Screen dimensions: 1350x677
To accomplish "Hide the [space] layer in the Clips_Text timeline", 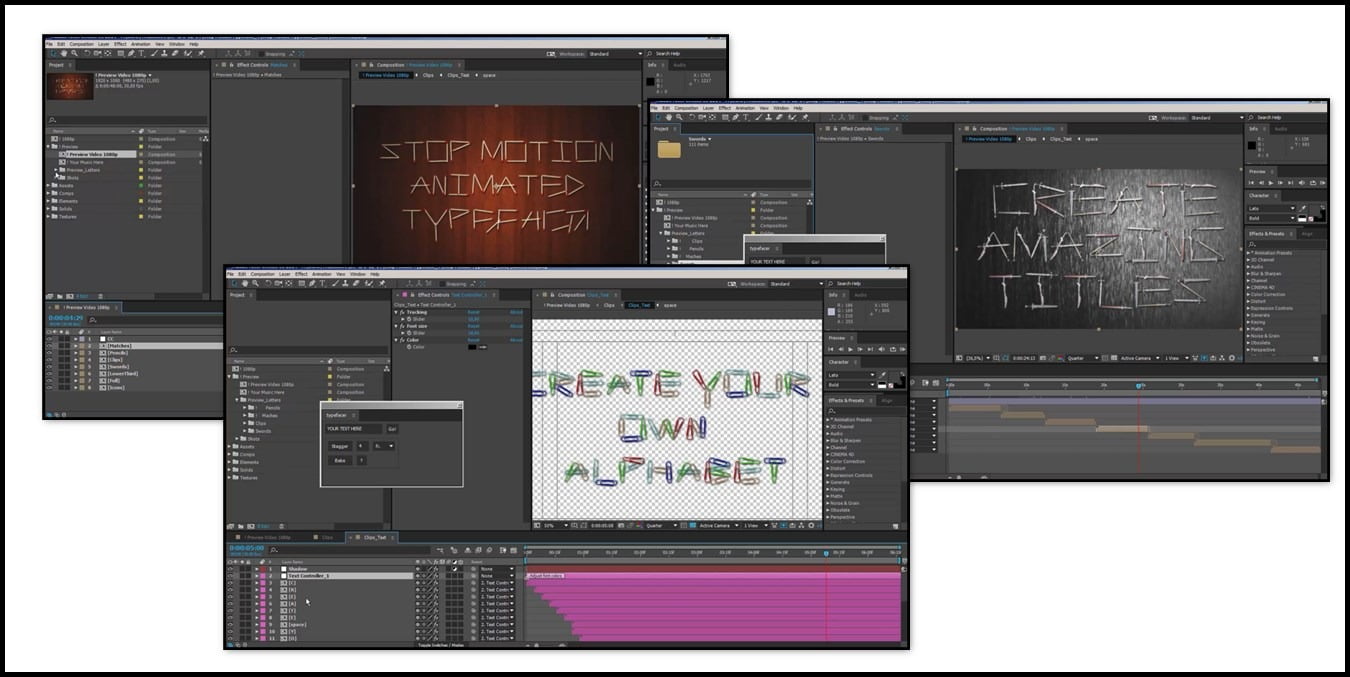I will click(229, 624).
